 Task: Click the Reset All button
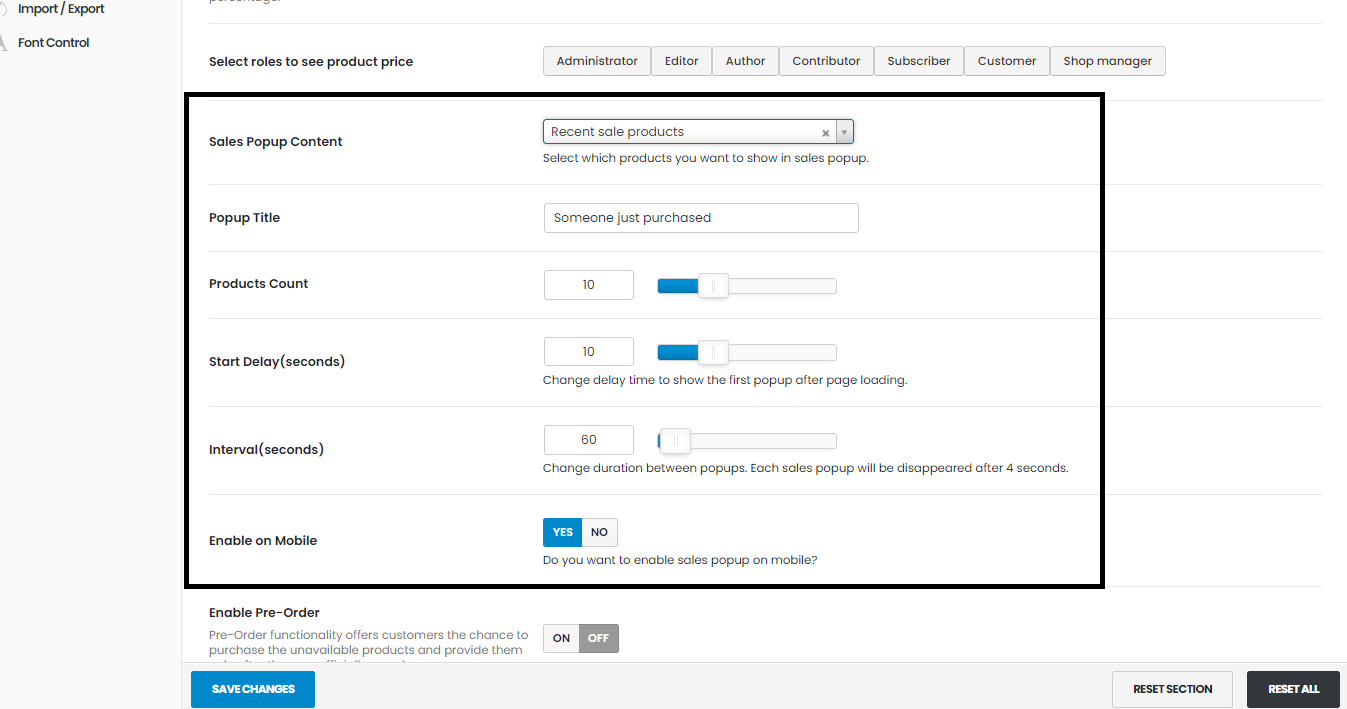1293,689
